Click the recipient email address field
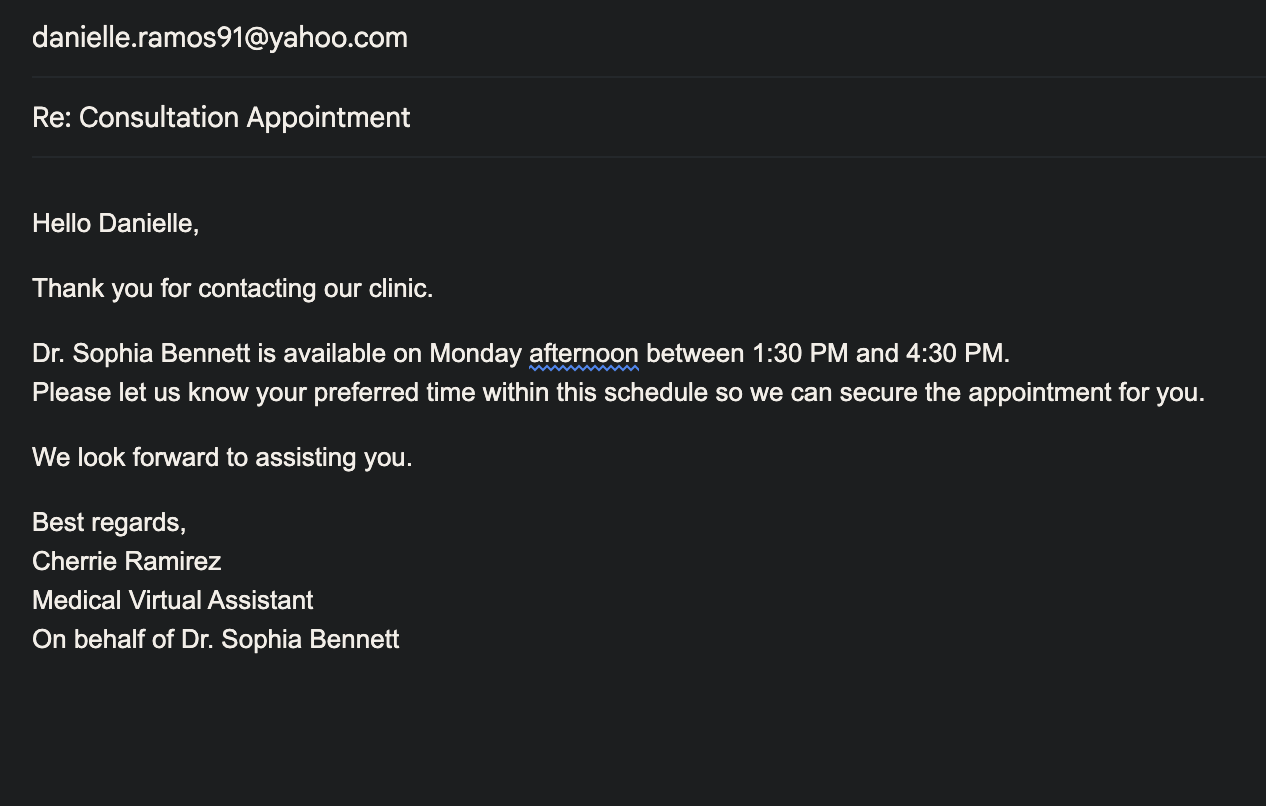Viewport: 1266px width, 806px height. pos(220,38)
